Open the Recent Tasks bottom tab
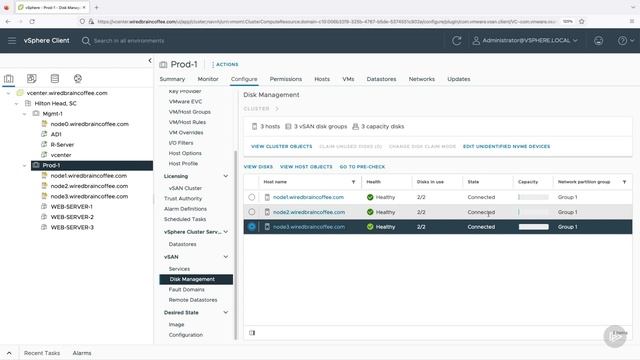Viewport: 640px width, 360px height. point(42,353)
